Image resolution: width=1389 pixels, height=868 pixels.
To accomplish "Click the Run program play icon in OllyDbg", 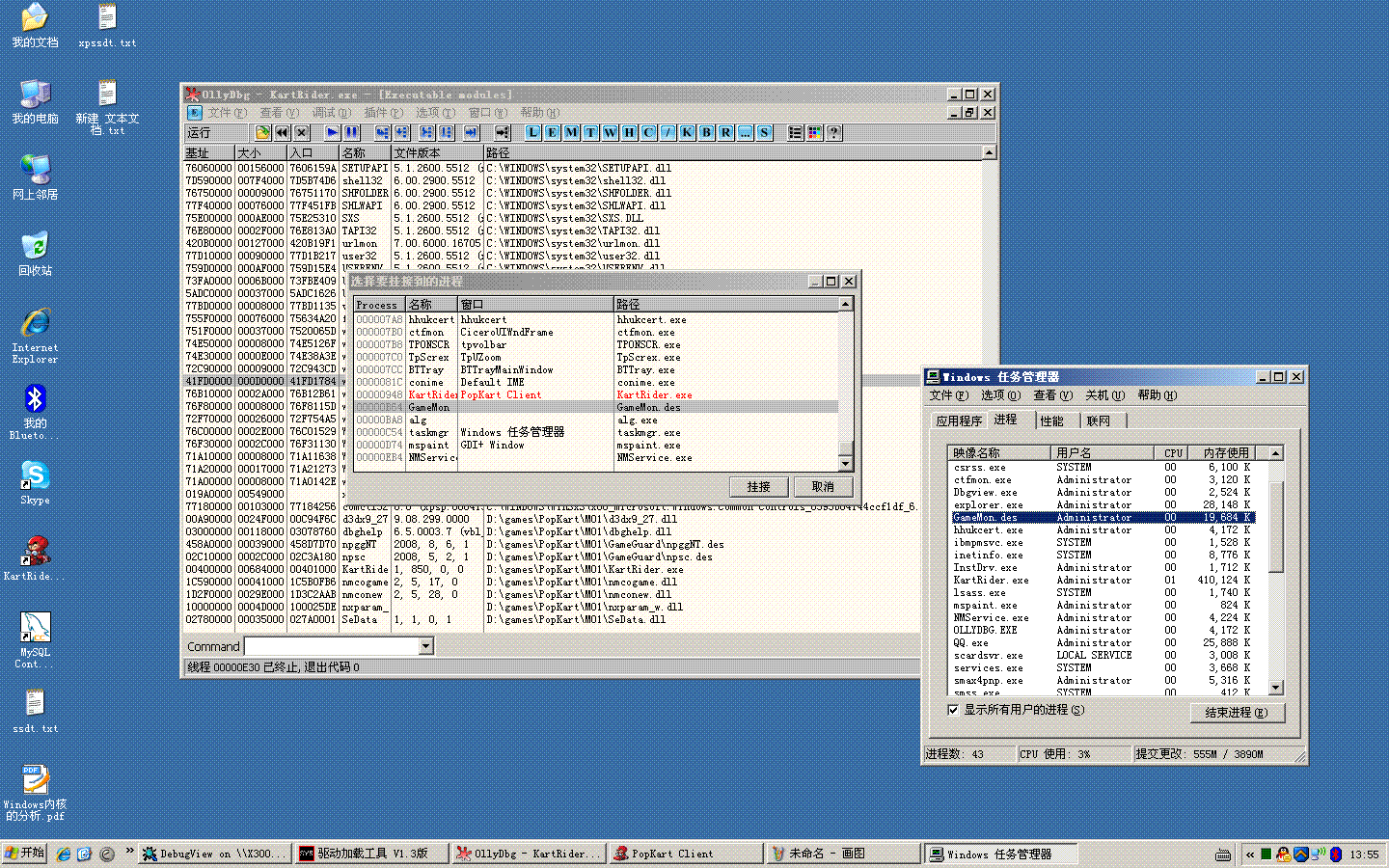I will 332,133.
